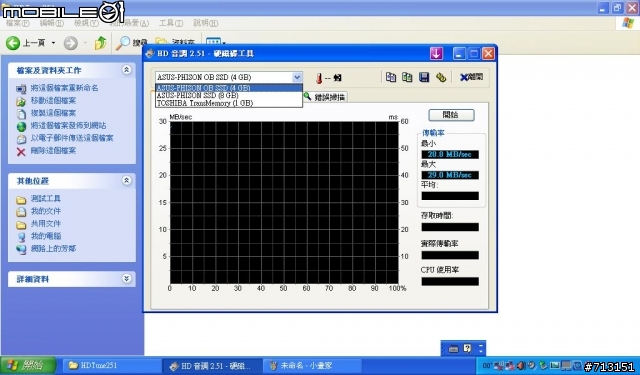The height and width of the screenshot is (375, 640).
Task: Click the 共用文件 link
Action: click(x=46, y=224)
